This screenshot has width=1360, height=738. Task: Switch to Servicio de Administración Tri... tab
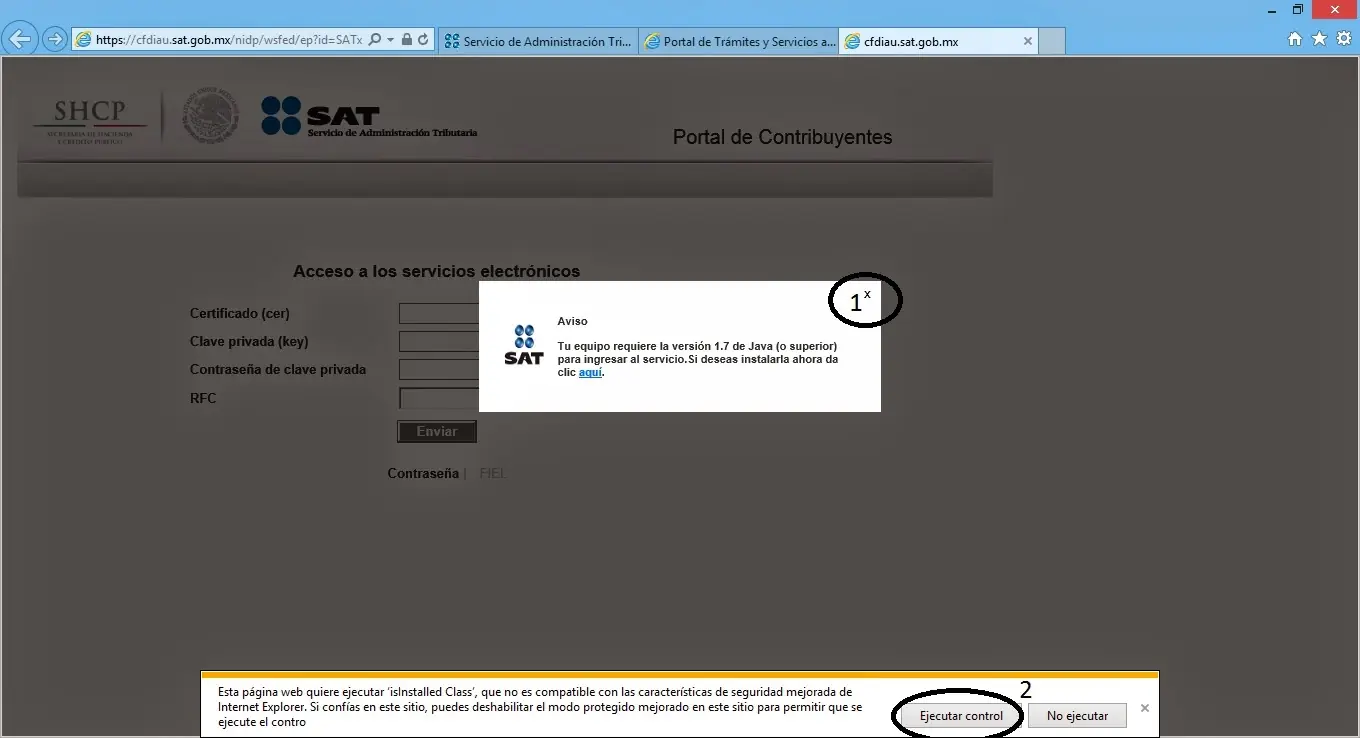538,41
